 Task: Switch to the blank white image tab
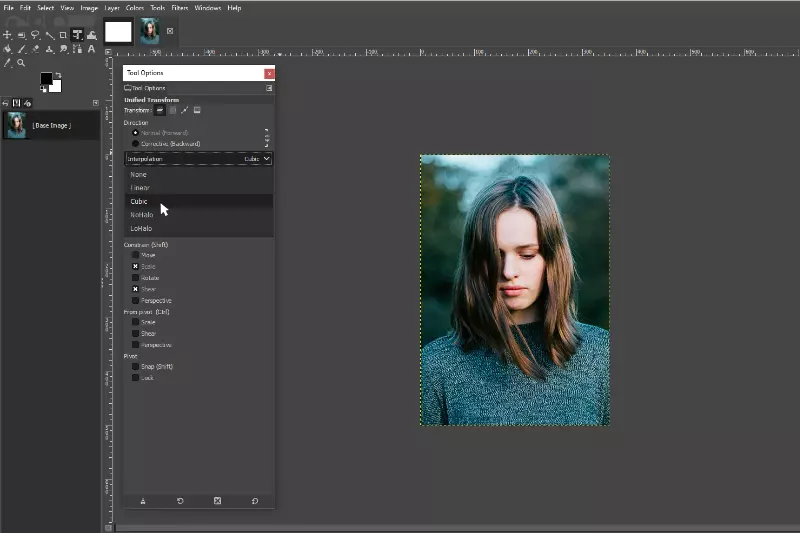click(118, 32)
